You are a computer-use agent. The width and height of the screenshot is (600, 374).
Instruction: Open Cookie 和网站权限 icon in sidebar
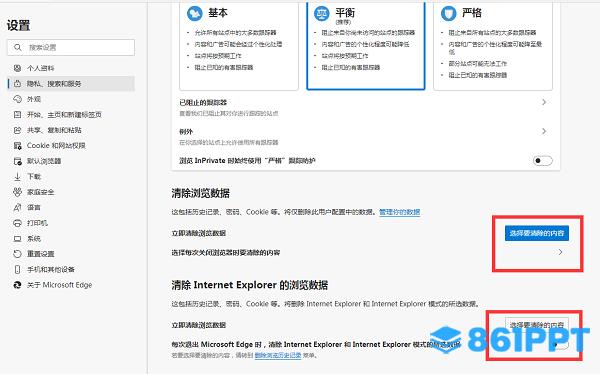pos(17,145)
